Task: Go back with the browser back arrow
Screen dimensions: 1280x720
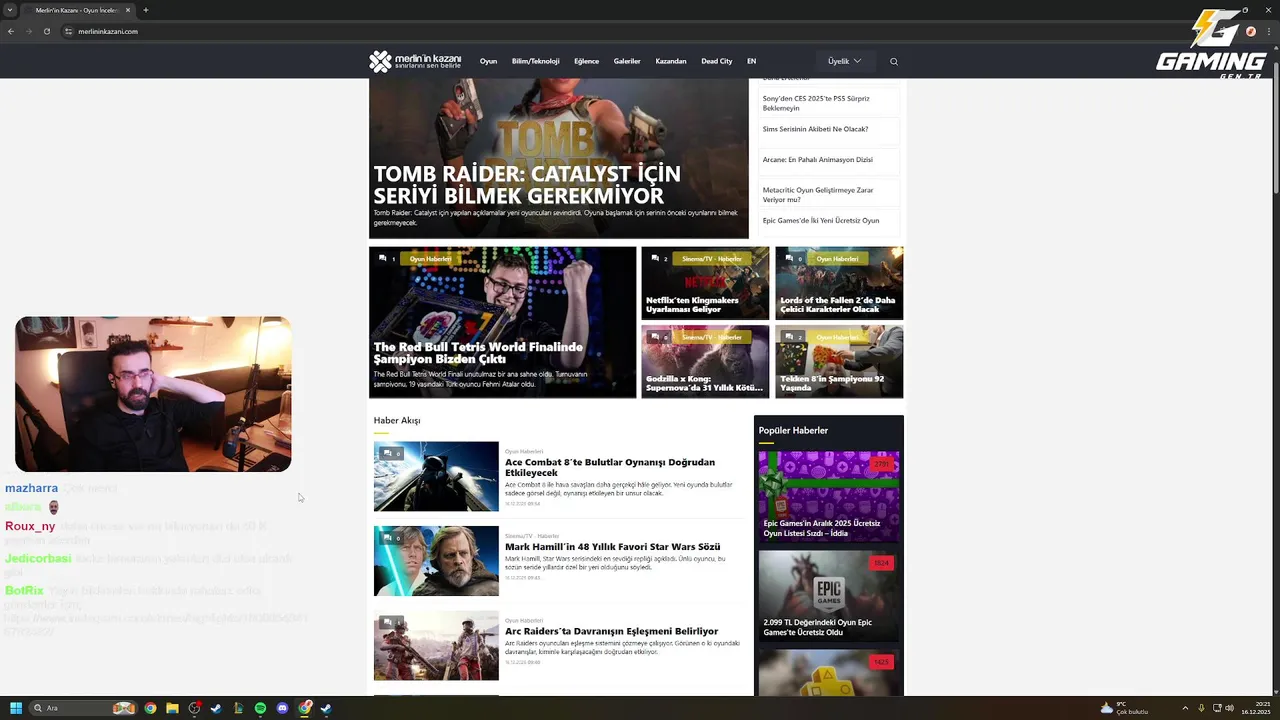Action: [x=11, y=31]
